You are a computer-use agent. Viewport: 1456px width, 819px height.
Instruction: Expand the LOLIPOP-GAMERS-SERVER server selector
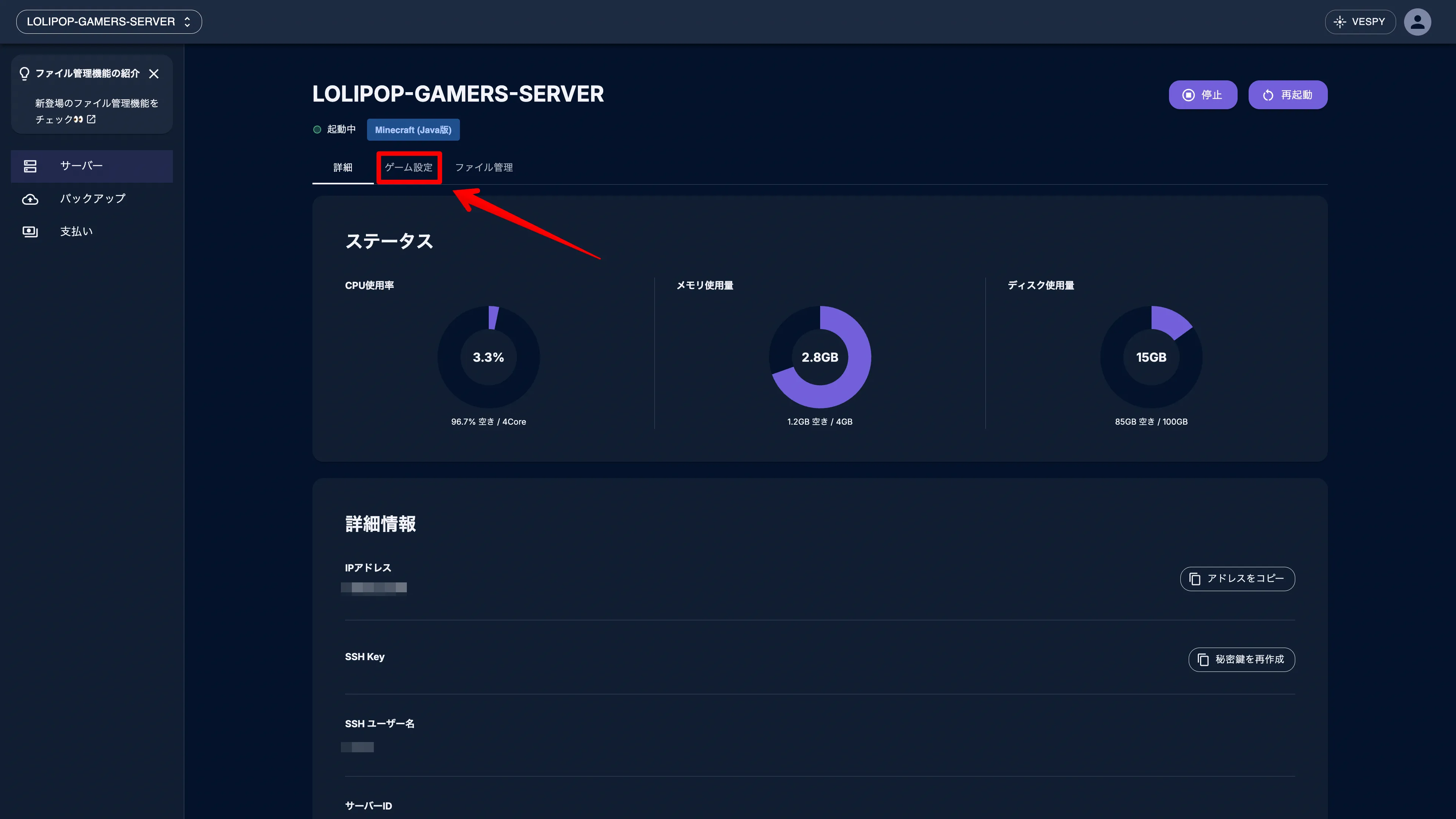[109, 22]
